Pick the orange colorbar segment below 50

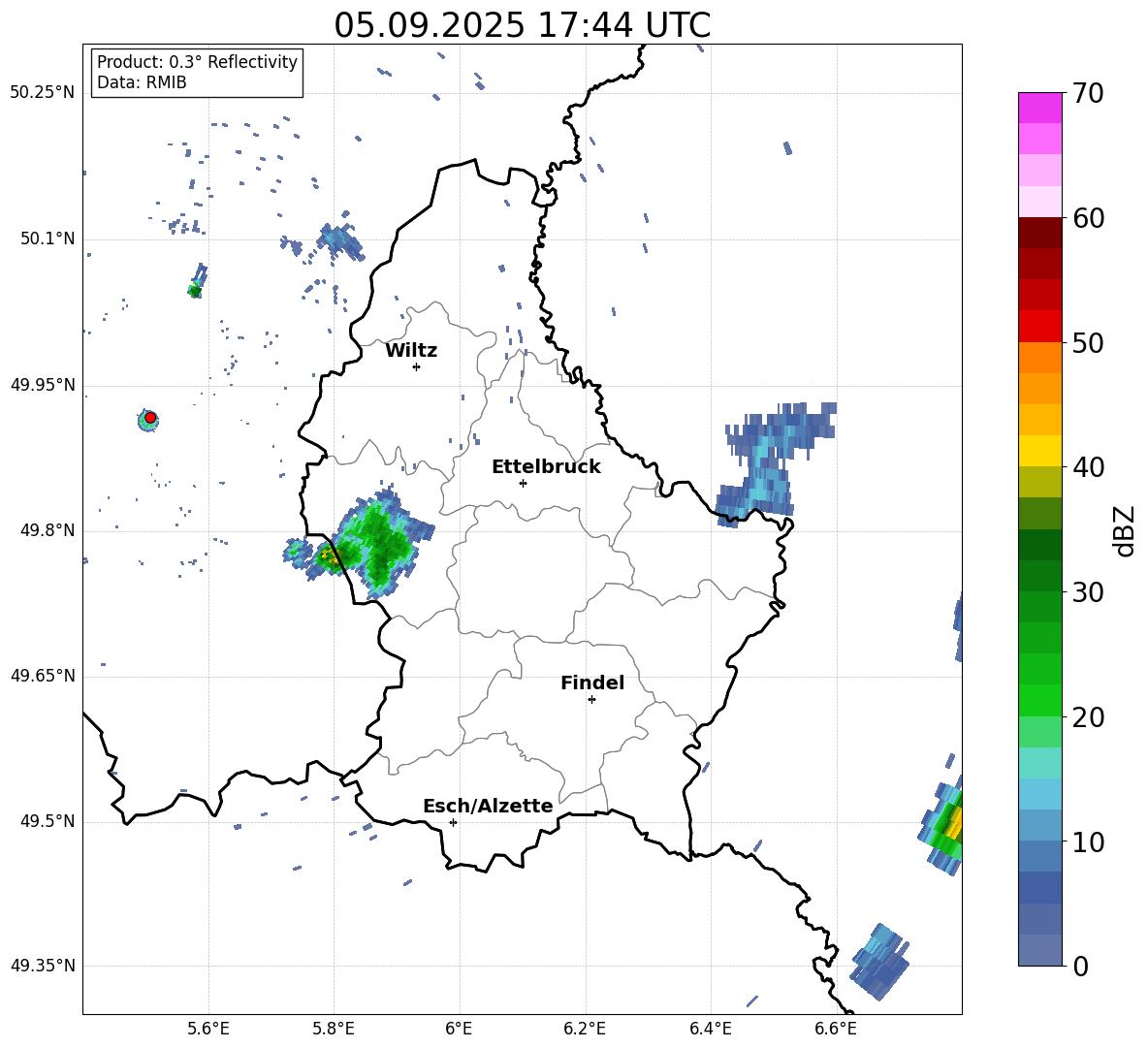pos(1039,358)
